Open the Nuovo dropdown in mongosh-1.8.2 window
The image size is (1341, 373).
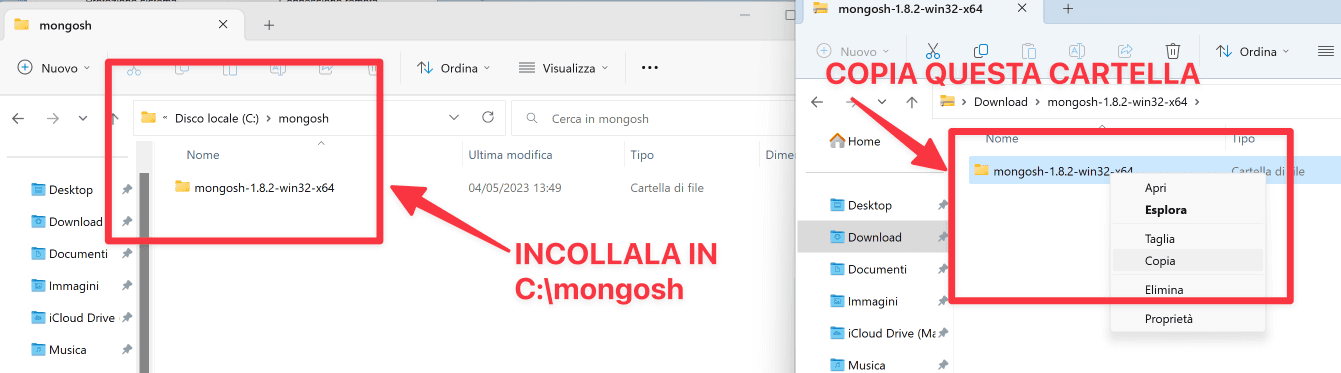click(x=853, y=51)
